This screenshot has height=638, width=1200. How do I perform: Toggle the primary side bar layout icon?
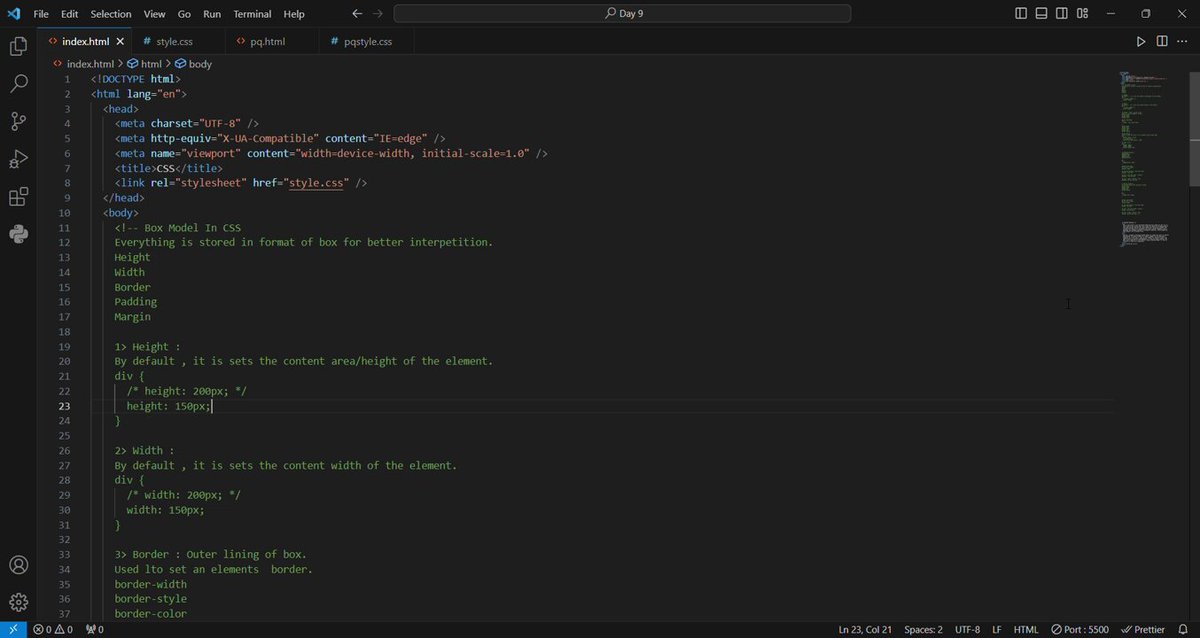(1021, 14)
